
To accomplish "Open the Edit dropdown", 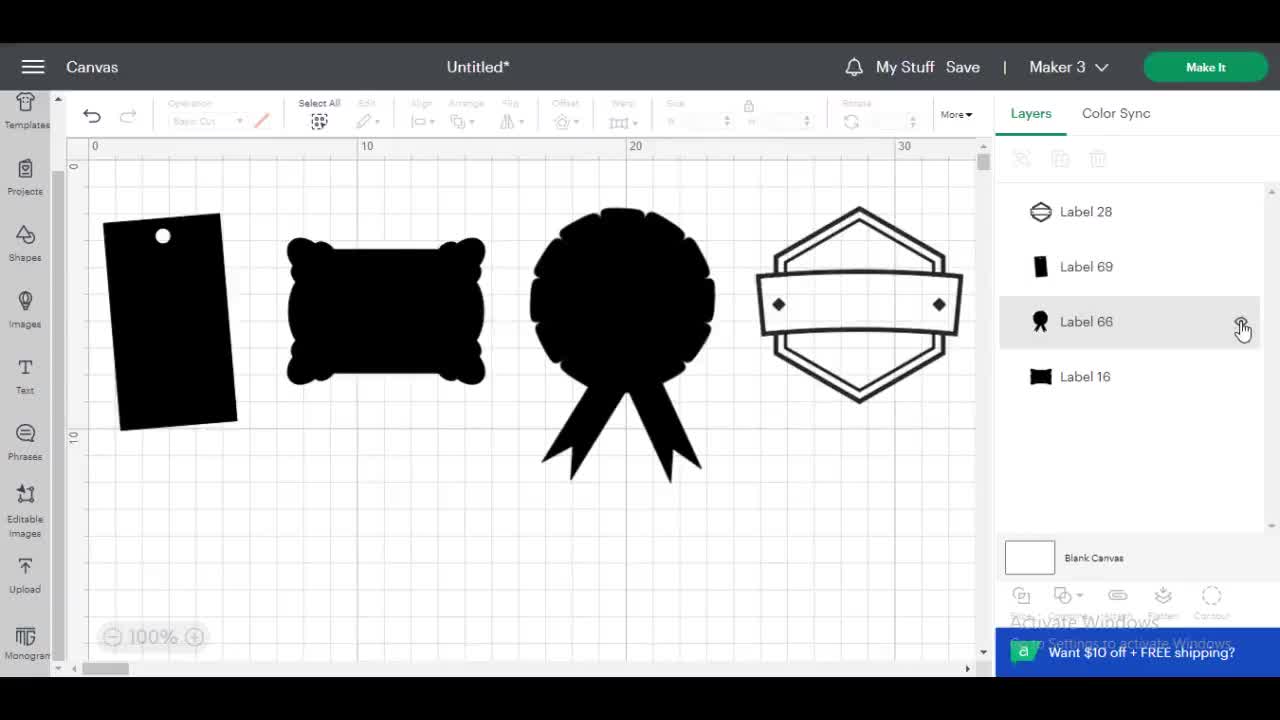I will tap(367, 121).
